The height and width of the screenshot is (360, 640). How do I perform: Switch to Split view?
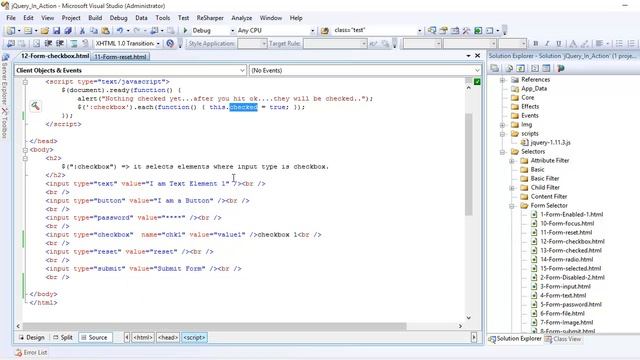tap(63, 338)
